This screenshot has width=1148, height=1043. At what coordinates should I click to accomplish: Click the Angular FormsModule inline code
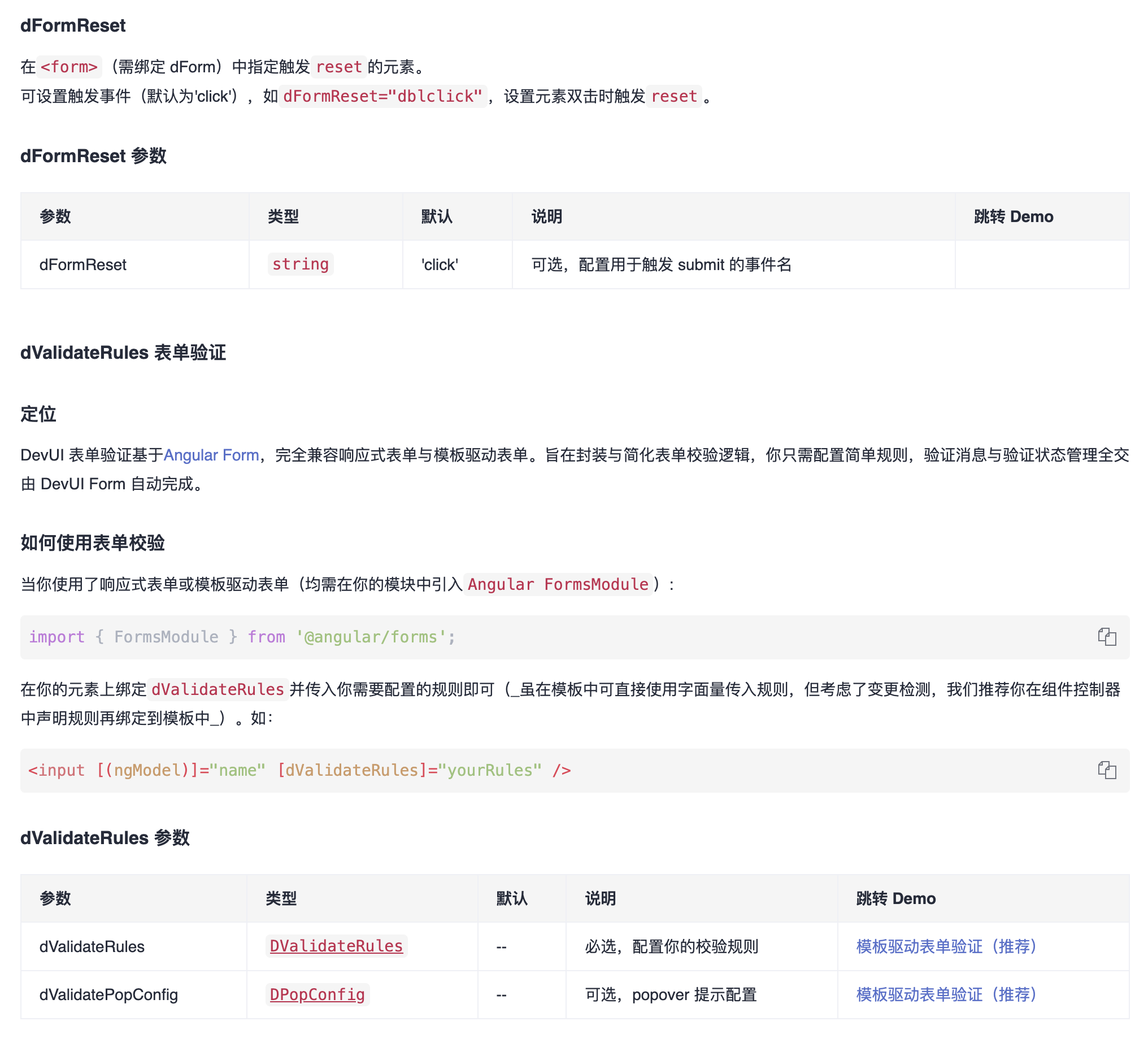click(558, 584)
